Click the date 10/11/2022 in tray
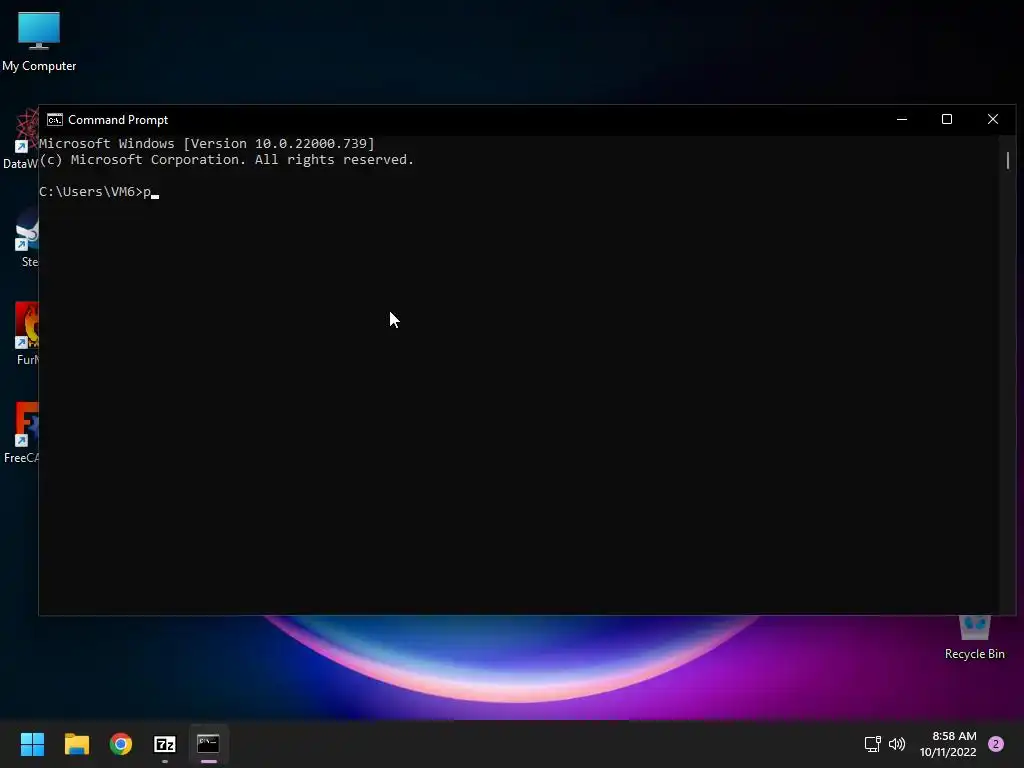 [948, 752]
